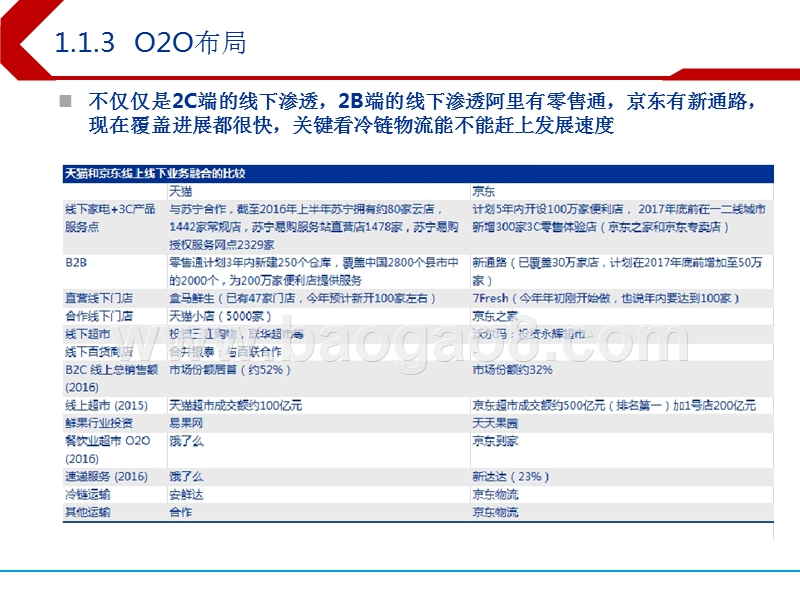Click the cell '京东到家'
Image resolution: width=800 pixels, height=600 pixels.
point(495,441)
